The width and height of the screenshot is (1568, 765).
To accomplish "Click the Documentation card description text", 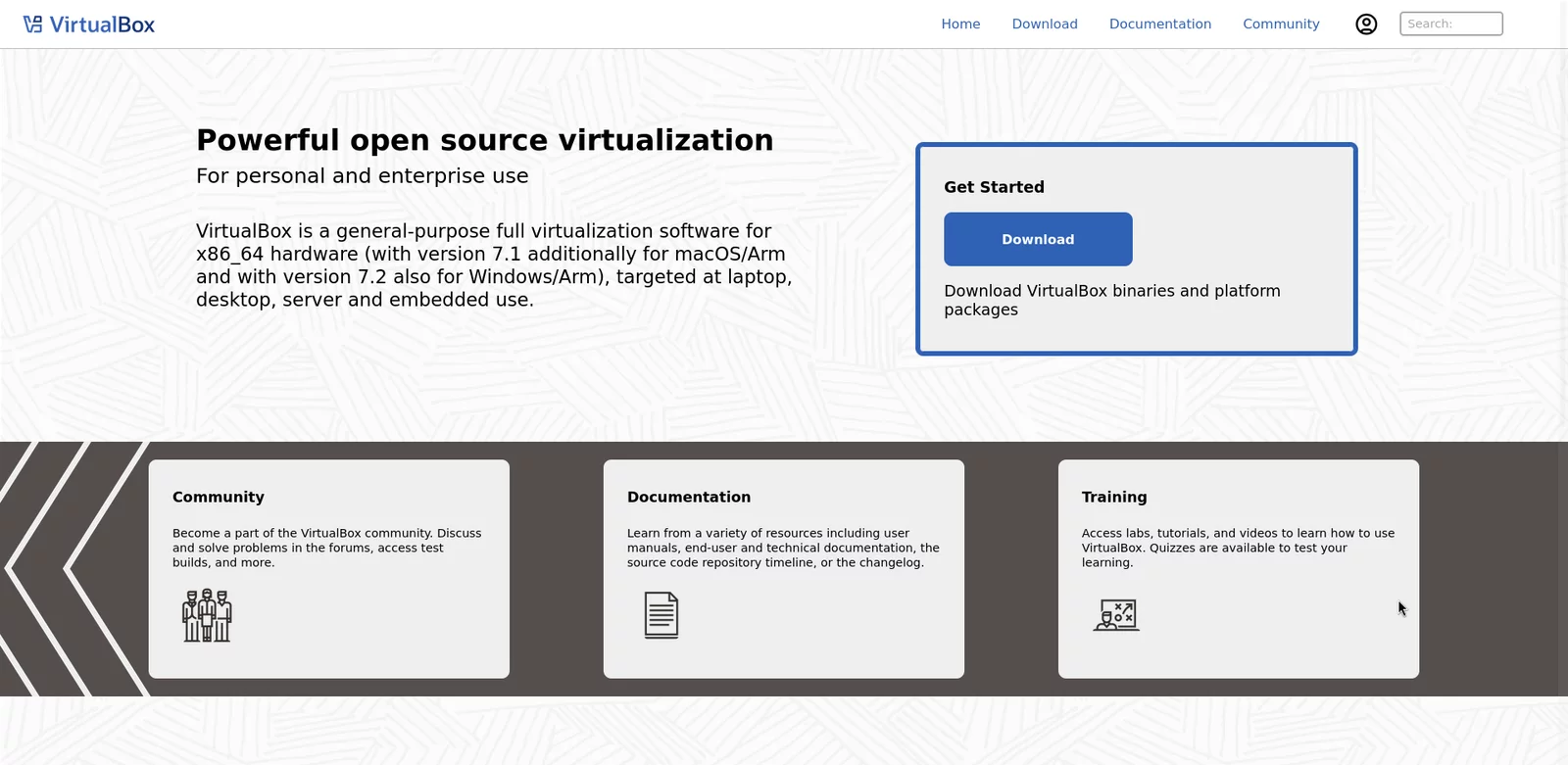I will [782, 548].
